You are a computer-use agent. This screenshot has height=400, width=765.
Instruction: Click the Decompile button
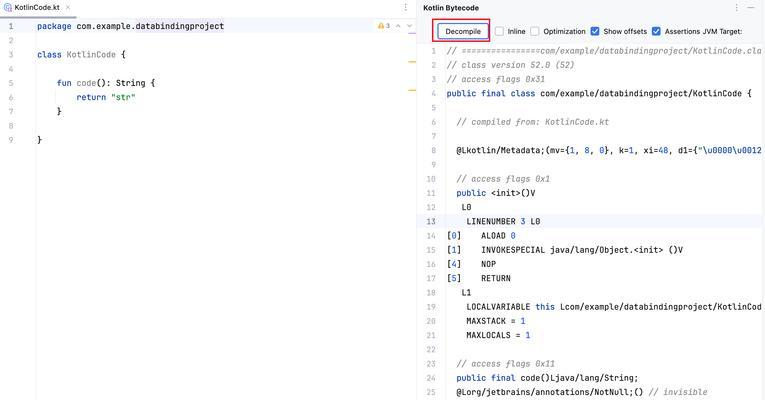coord(463,31)
